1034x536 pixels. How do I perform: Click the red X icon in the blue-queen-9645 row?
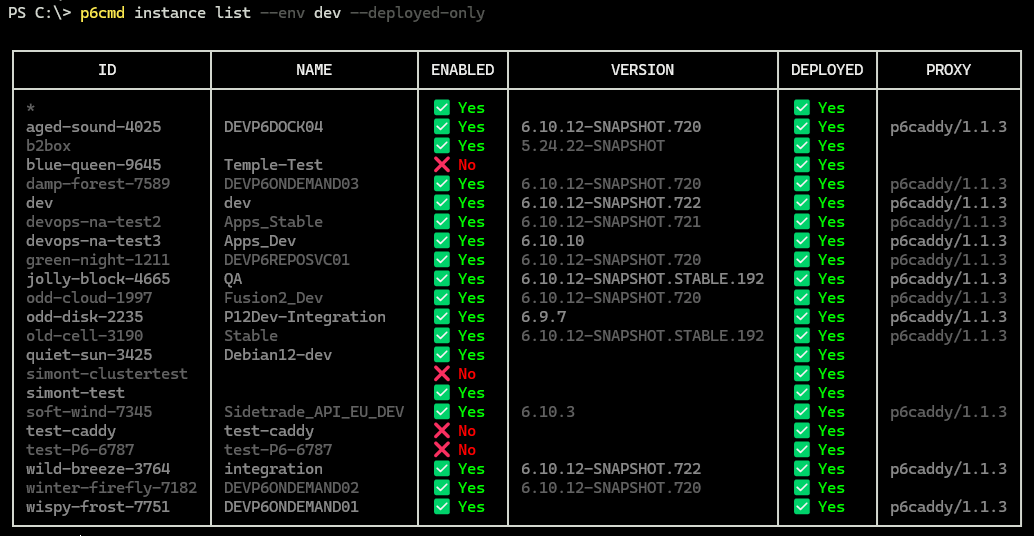tap(442, 165)
